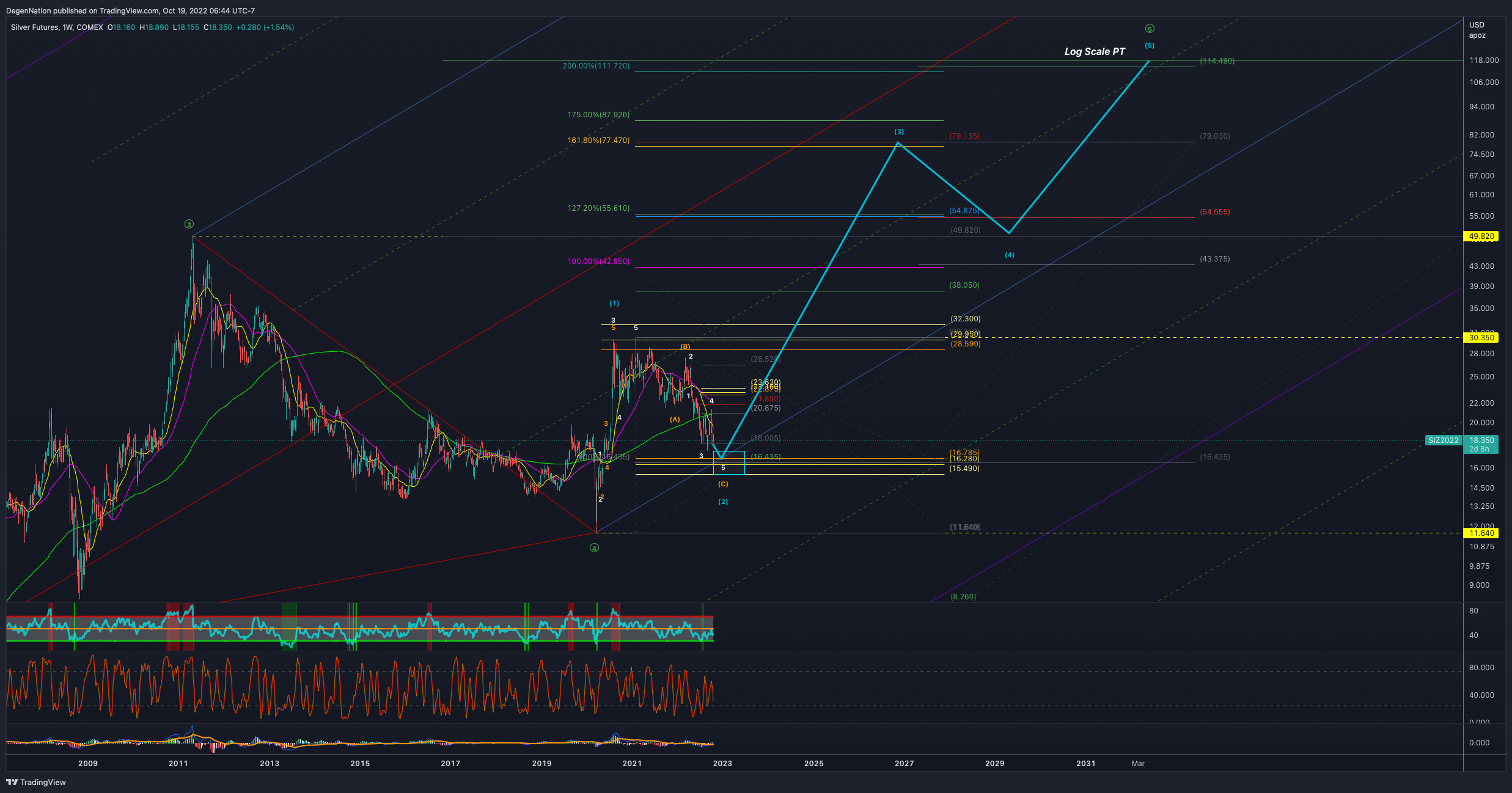Screen dimensions: 1512x793
Task: Click the '(20.875)' price label
Action: click(x=765, y=407)
